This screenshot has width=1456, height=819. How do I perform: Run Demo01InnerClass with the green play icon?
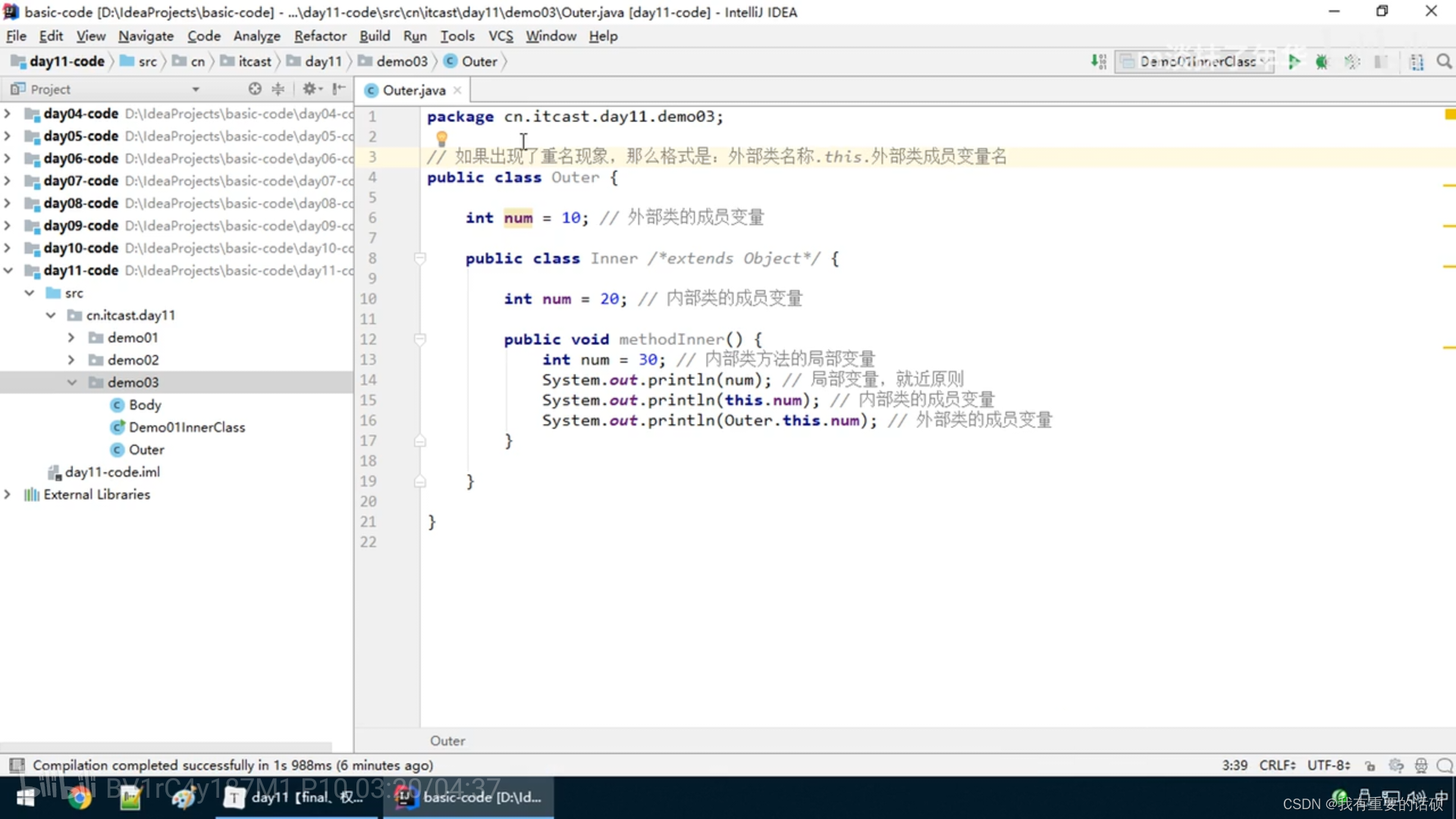point(1294,61)
